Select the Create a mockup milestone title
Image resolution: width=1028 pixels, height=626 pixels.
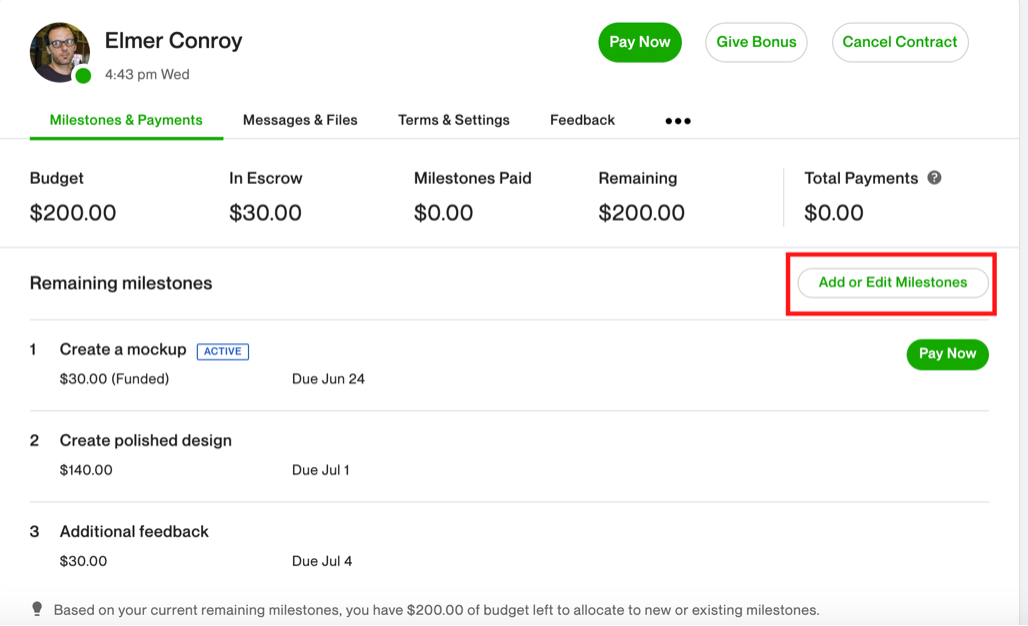pos(123,350)
